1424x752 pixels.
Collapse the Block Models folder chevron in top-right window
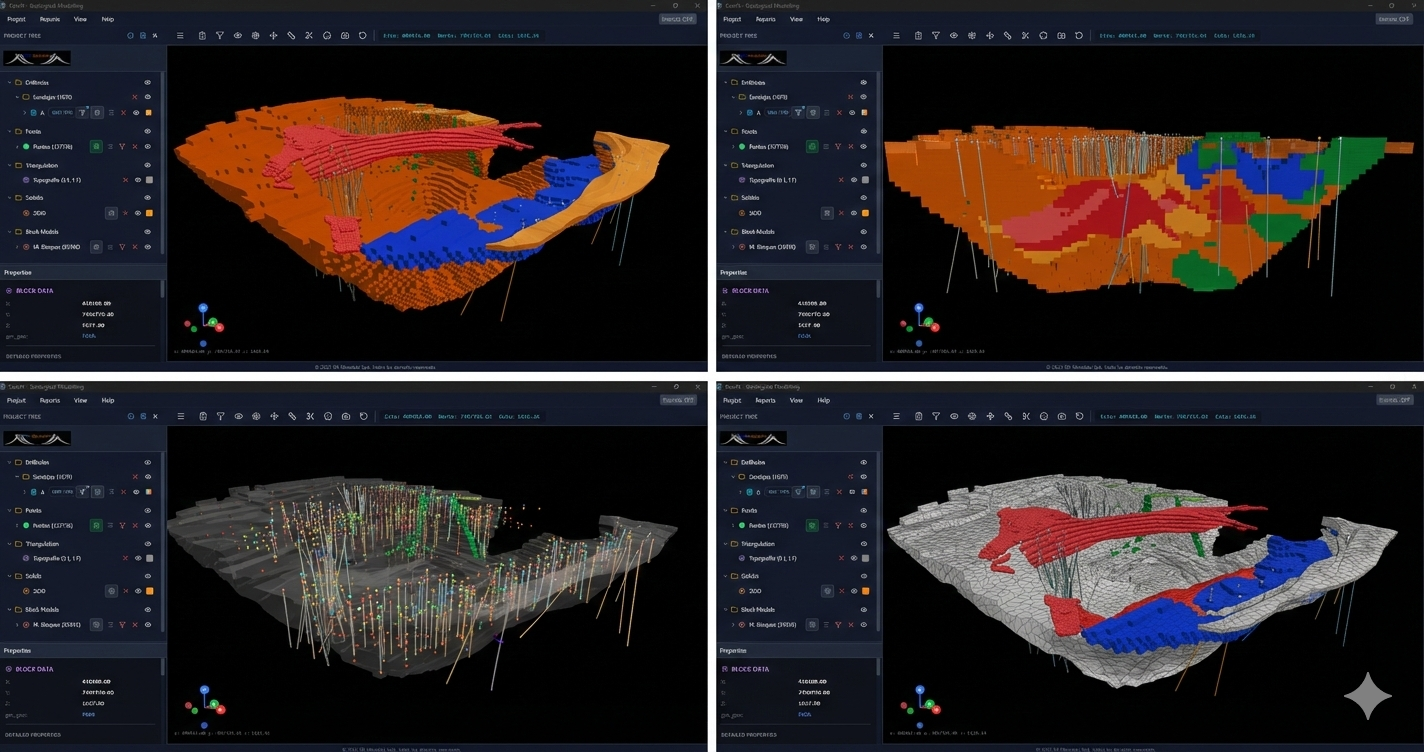[x=726, y=232]
